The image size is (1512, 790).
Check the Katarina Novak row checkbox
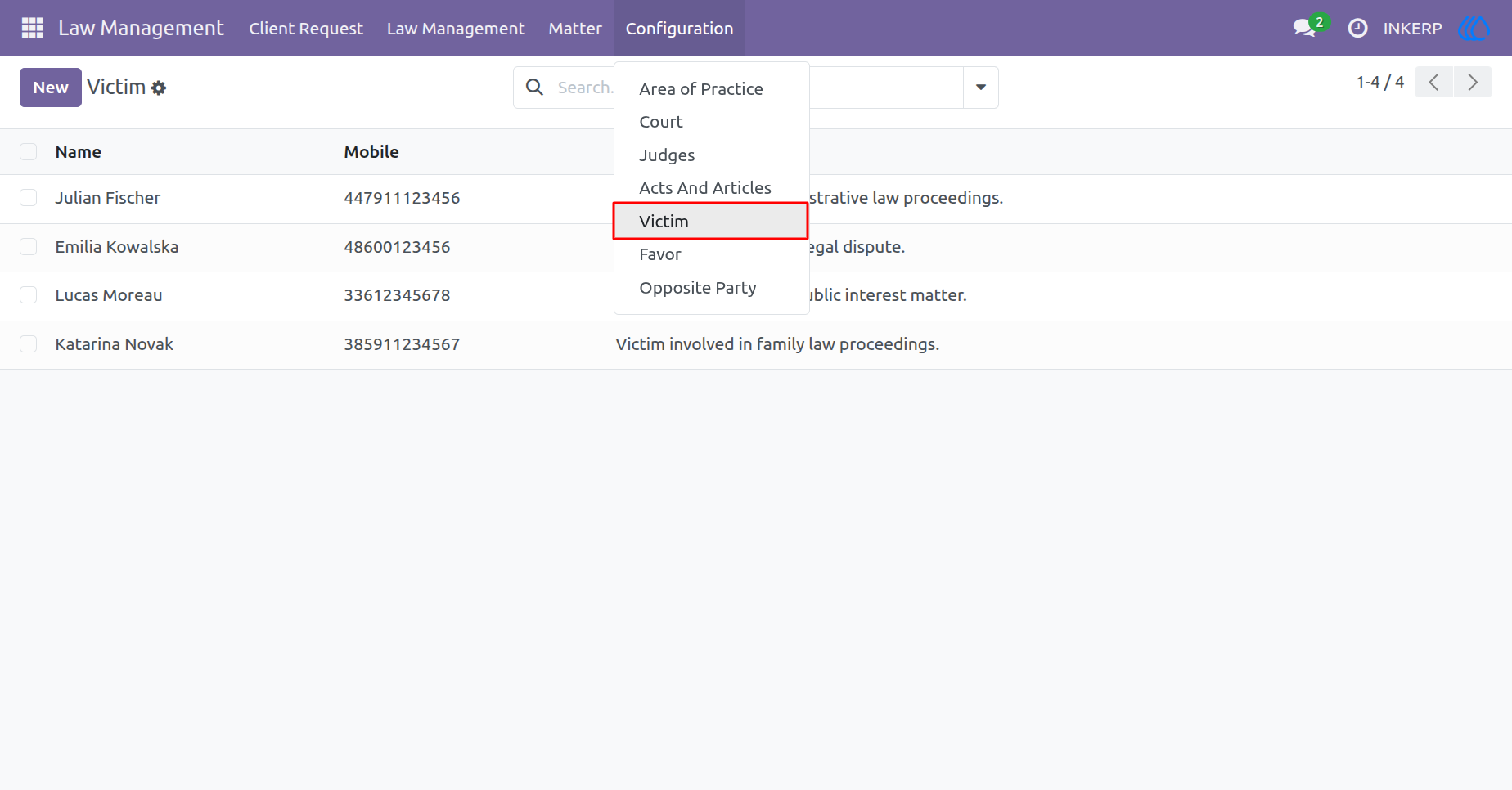tap(29, 344)
